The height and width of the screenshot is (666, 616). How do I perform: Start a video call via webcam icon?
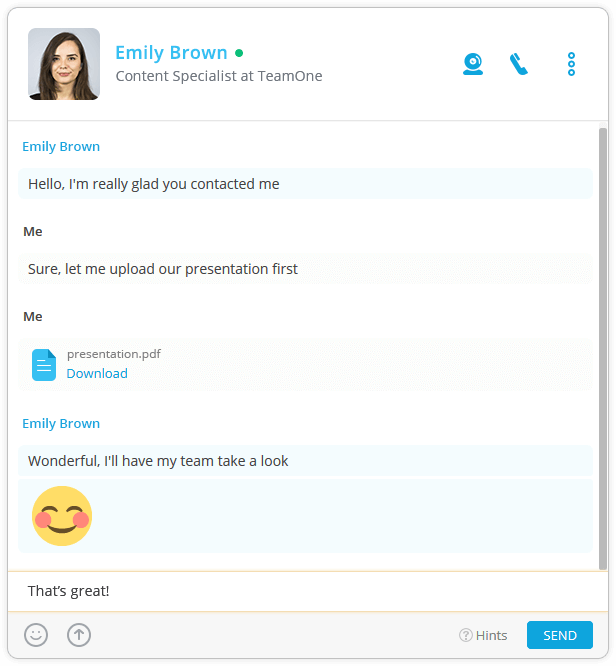473,64
